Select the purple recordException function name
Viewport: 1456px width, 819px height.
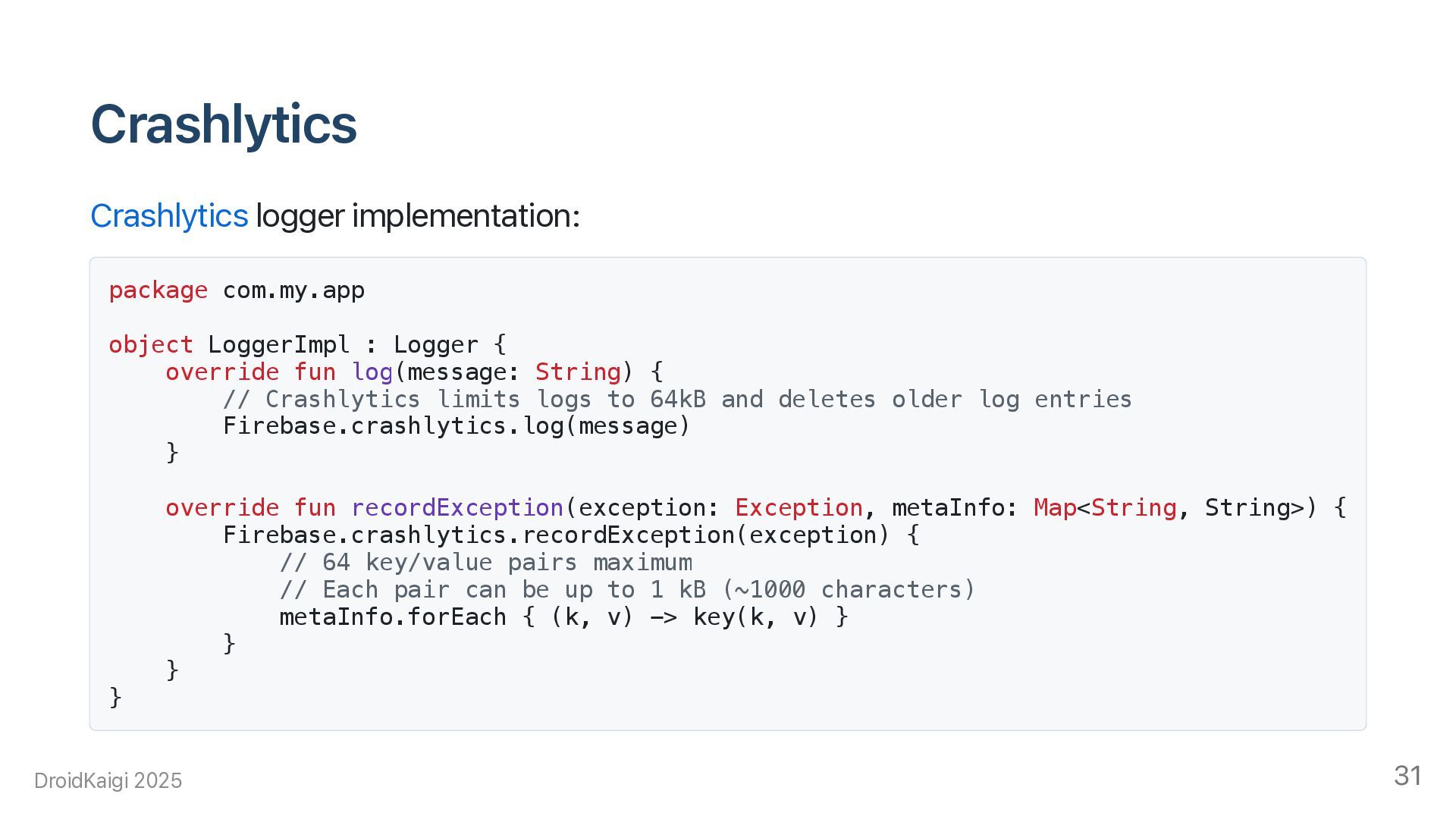457,508
